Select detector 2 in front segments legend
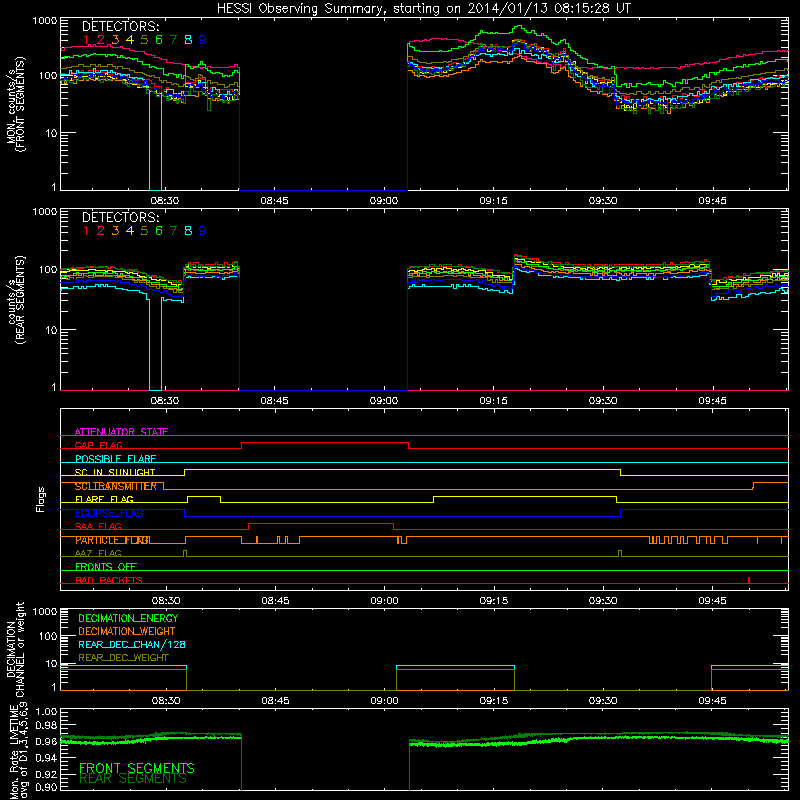The height and width of the screenshot is (800, 800). point(101,40)
